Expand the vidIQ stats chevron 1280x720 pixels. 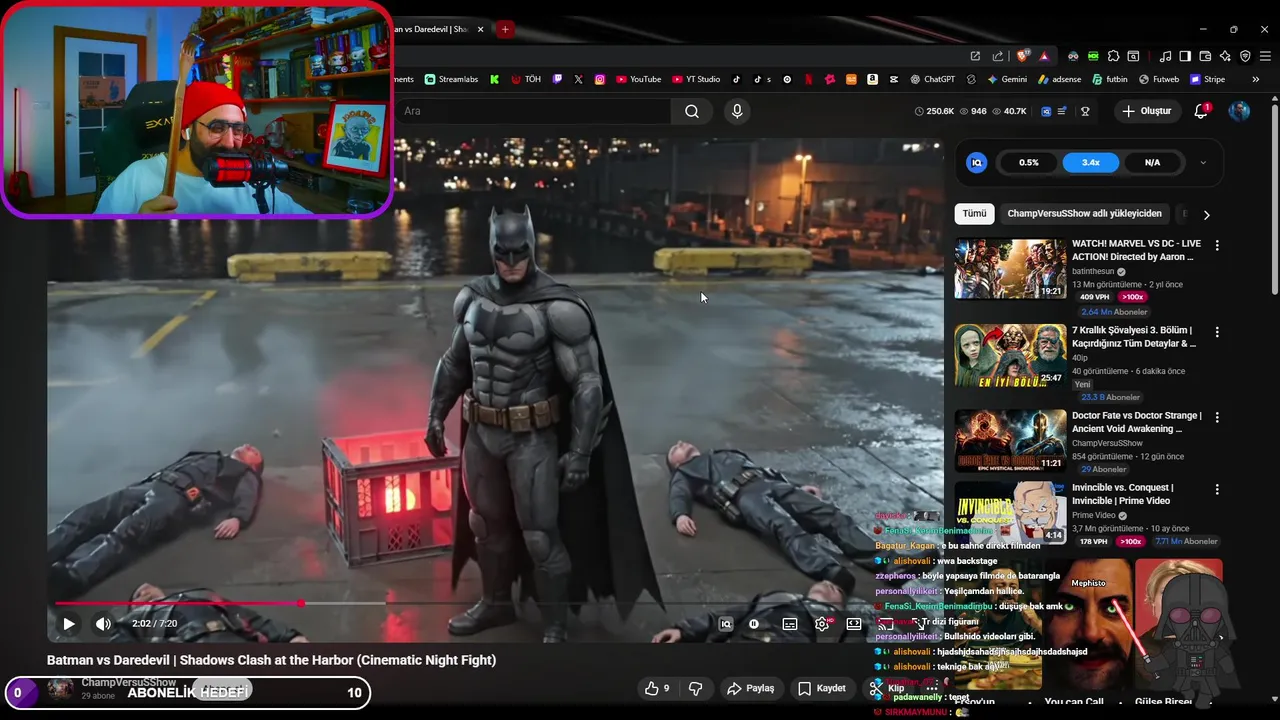tap(1203, 162)
